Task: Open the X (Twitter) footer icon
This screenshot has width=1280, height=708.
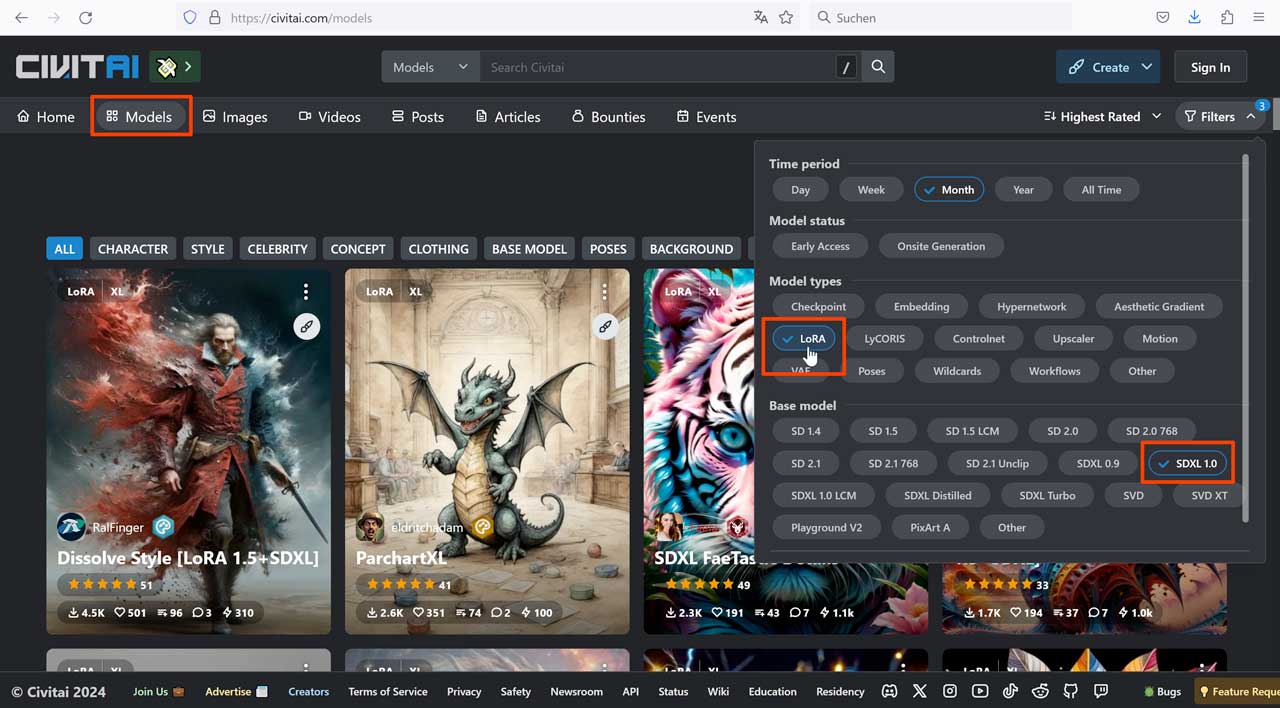Action: coord(920,691)
